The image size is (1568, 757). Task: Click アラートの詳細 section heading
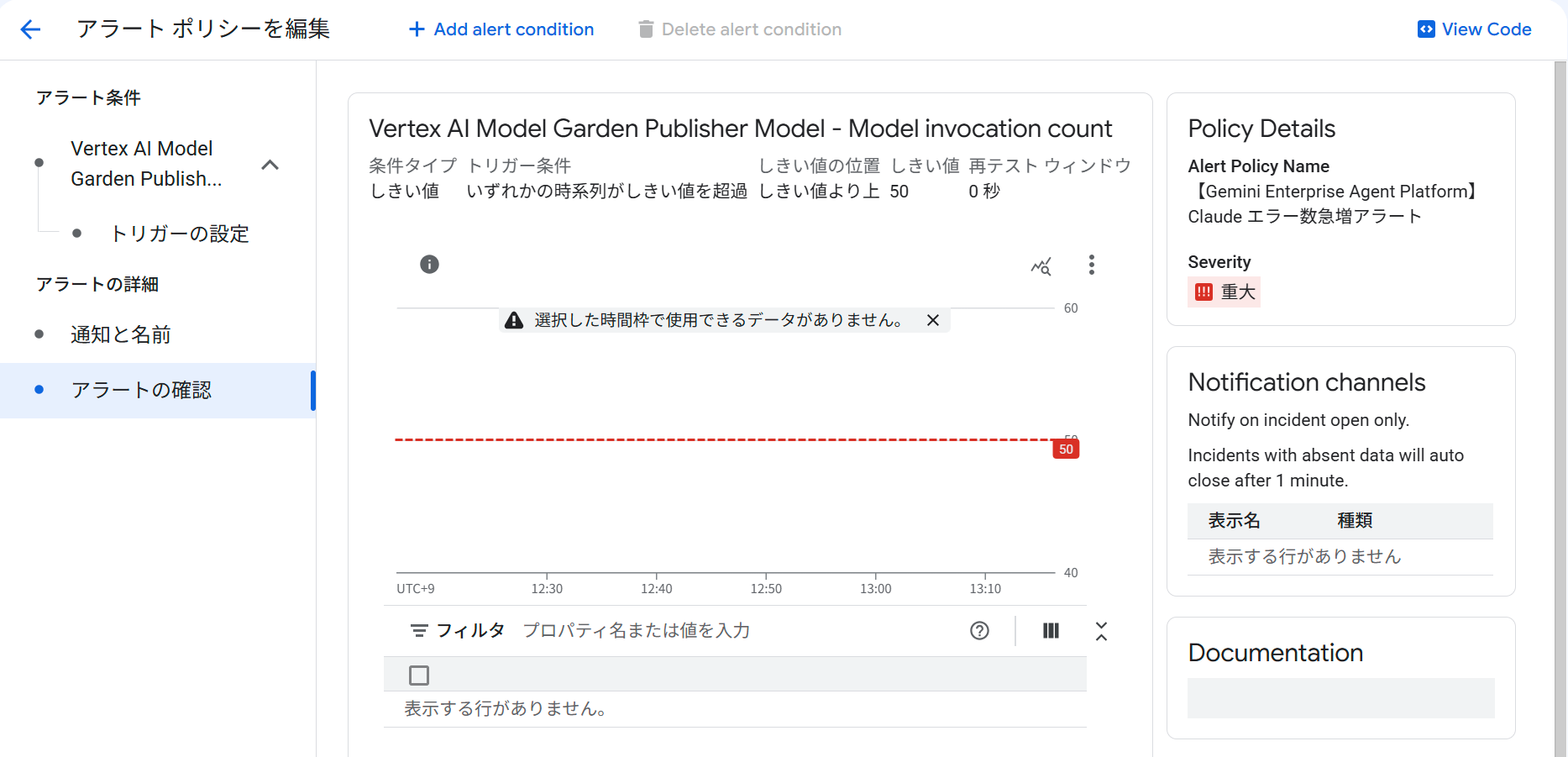click(x=97, y=285)
